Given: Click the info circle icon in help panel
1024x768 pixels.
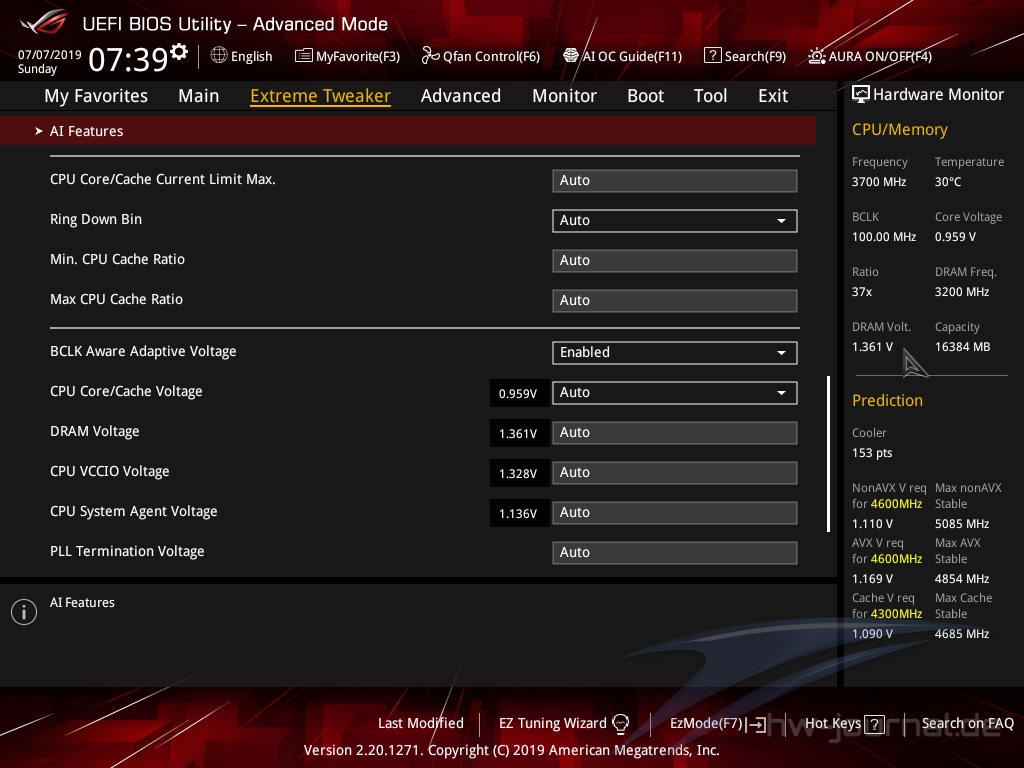Looking at the screenshot, I should tap(24, 612).
